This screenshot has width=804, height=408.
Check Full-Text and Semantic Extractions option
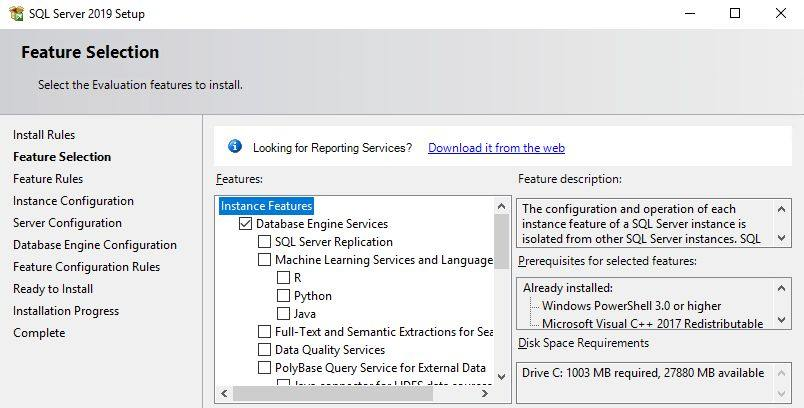(x=264, y=332)
